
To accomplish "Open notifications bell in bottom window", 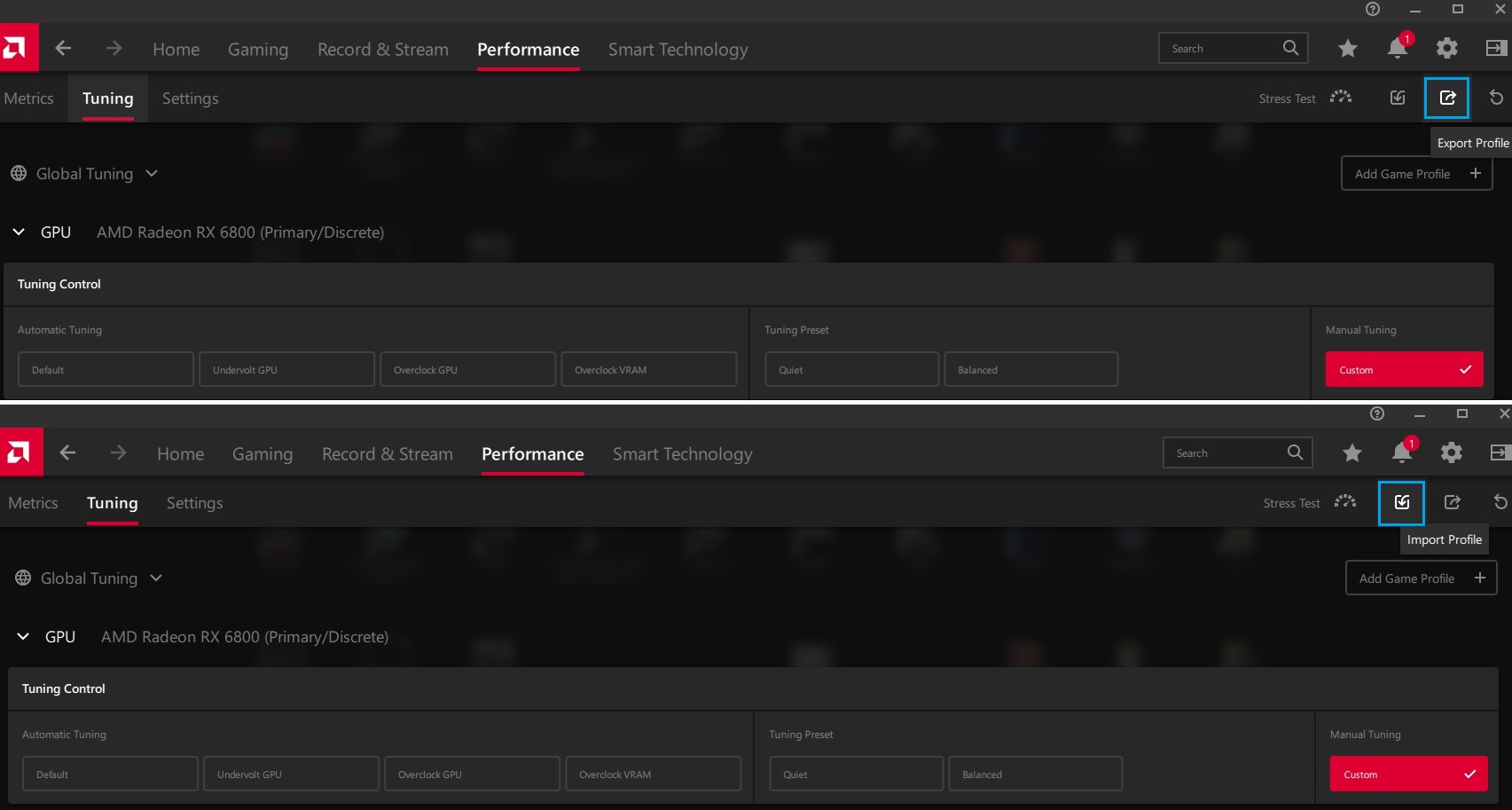I will coord(1402,452).
